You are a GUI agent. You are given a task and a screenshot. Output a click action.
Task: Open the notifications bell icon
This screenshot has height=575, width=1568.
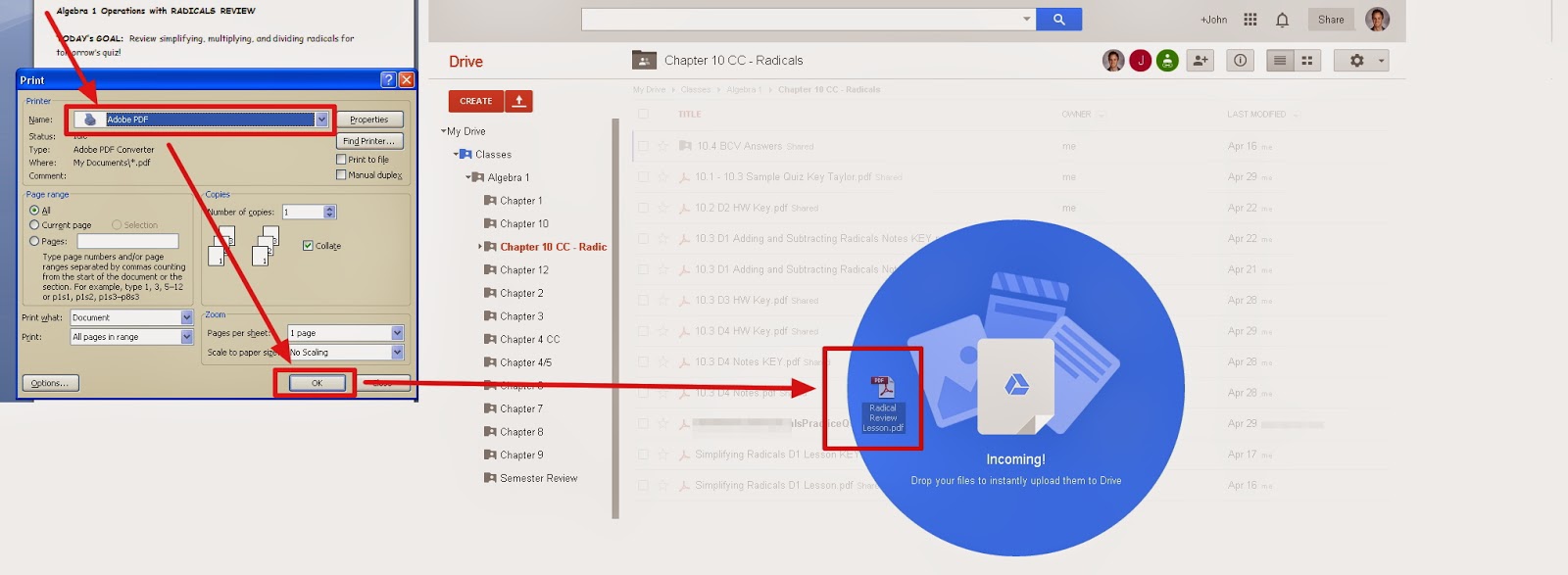tap(1282, 20)
